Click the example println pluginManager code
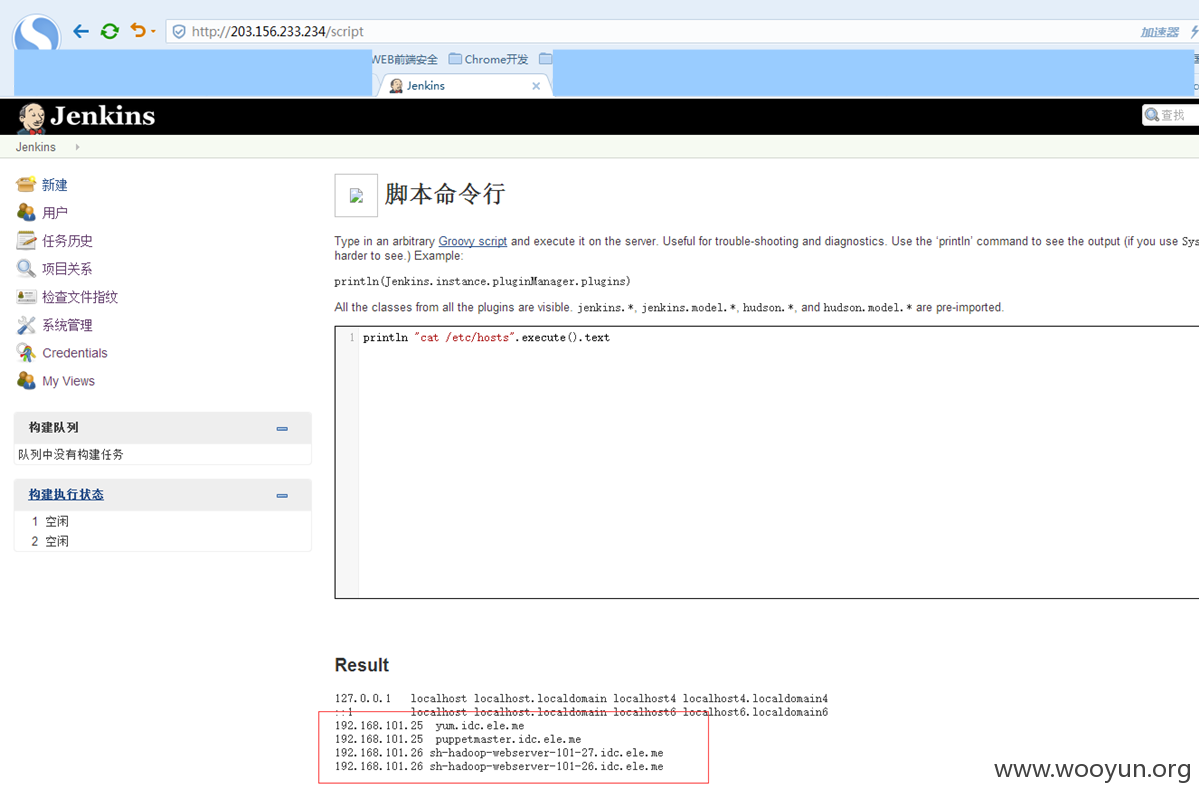 483,281
